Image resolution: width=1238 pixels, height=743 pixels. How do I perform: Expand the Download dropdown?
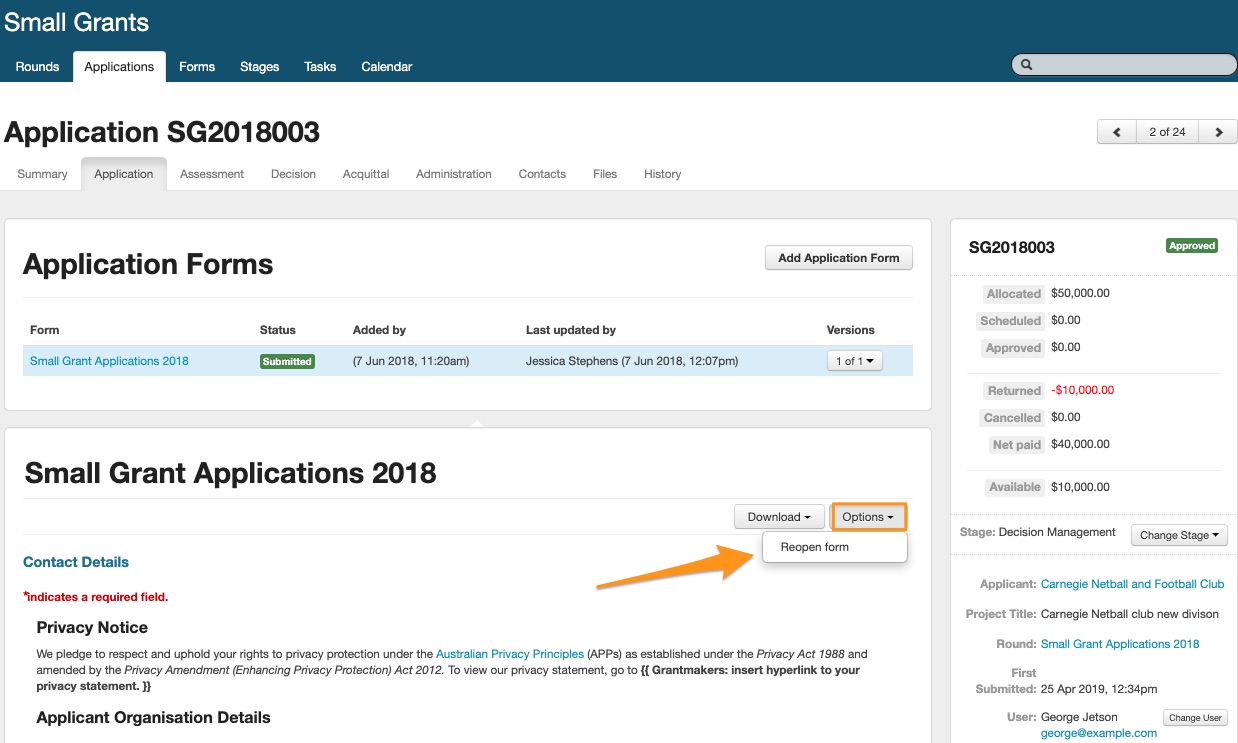779,517
